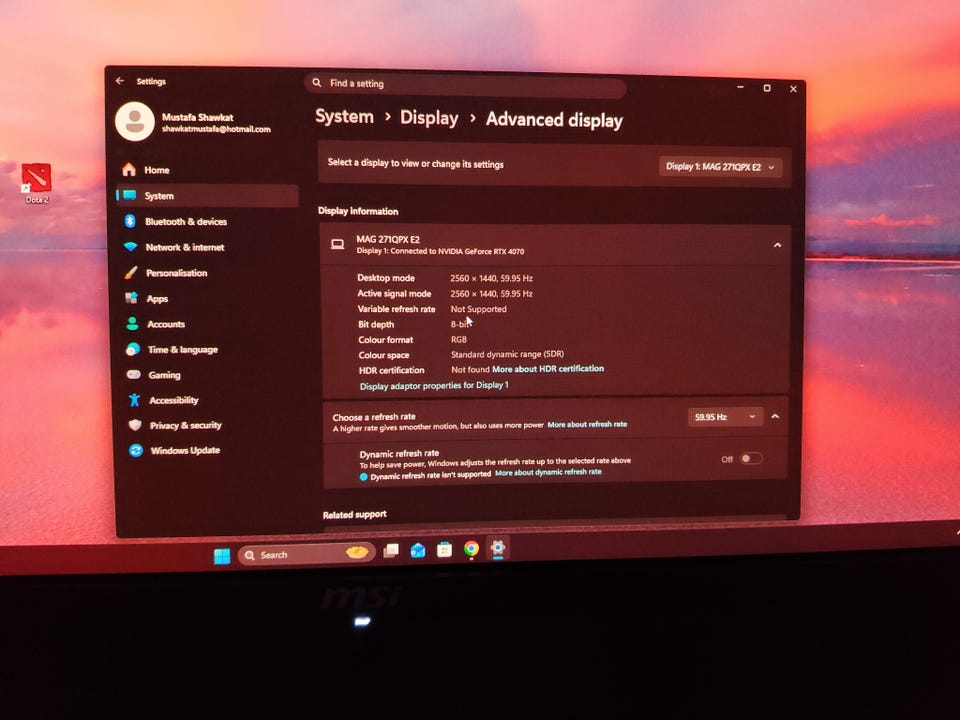Open Google Chrome from the taskbar
Viewport: 960px width, 720px height.
point(471,549)
